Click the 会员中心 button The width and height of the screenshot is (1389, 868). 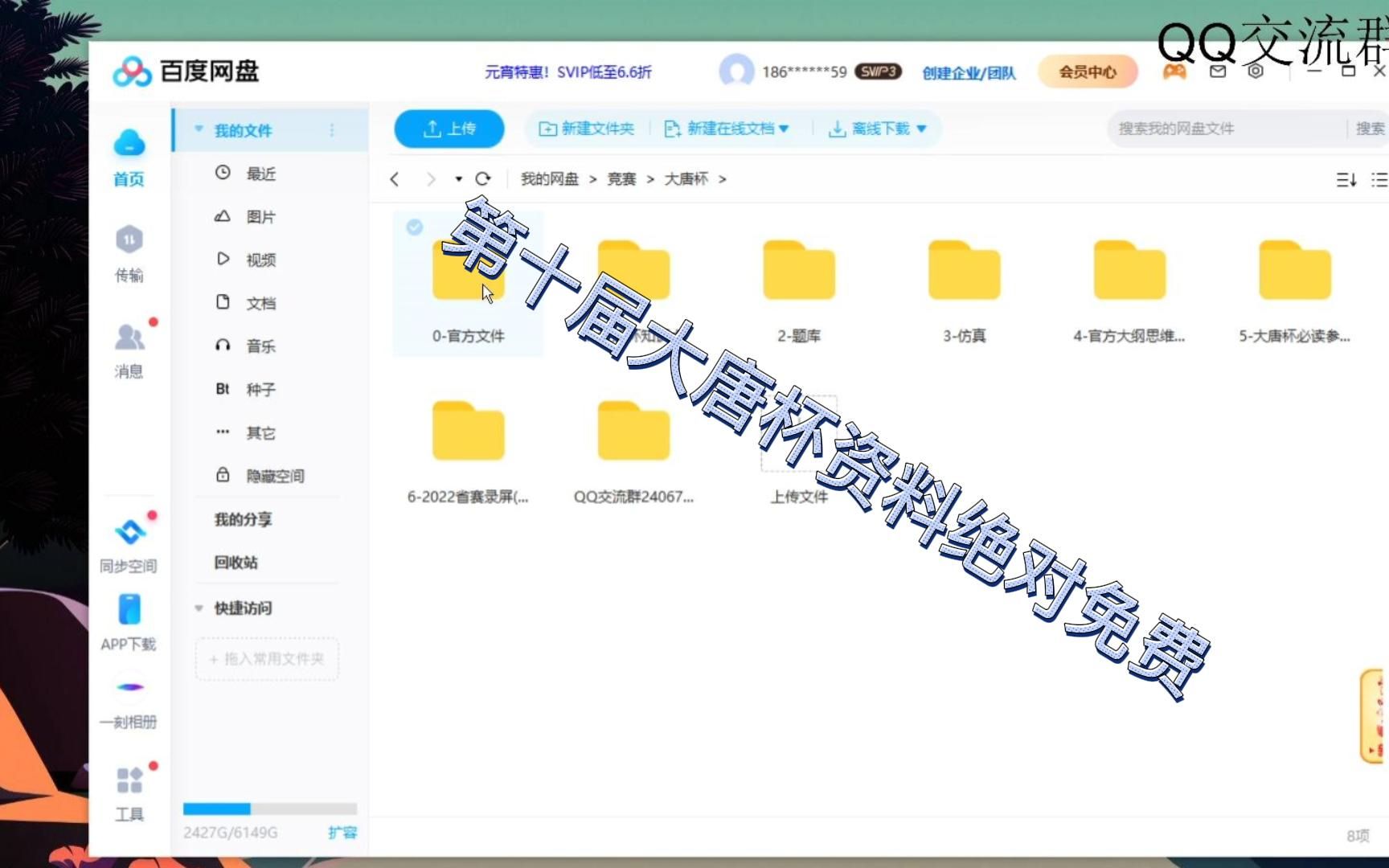tap(1088, 72)
